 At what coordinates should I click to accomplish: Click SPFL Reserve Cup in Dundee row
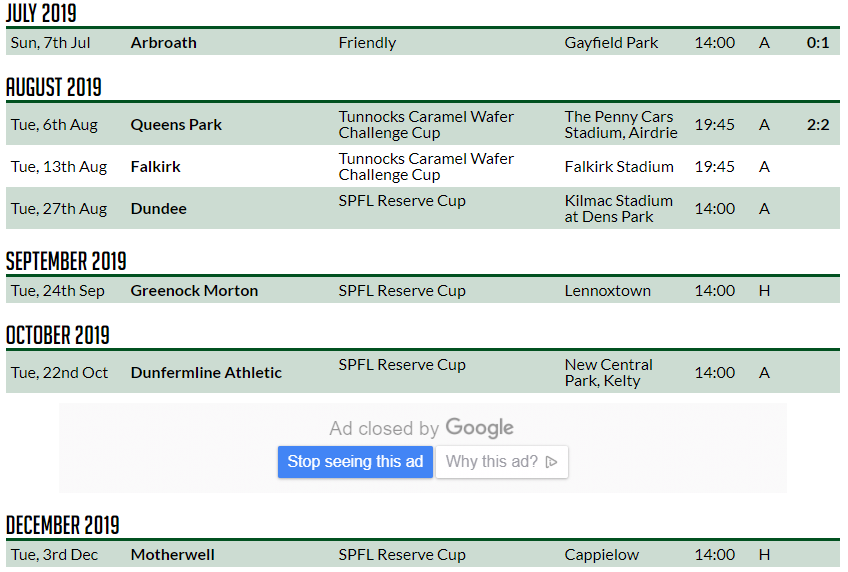click(x=402, y=201)
